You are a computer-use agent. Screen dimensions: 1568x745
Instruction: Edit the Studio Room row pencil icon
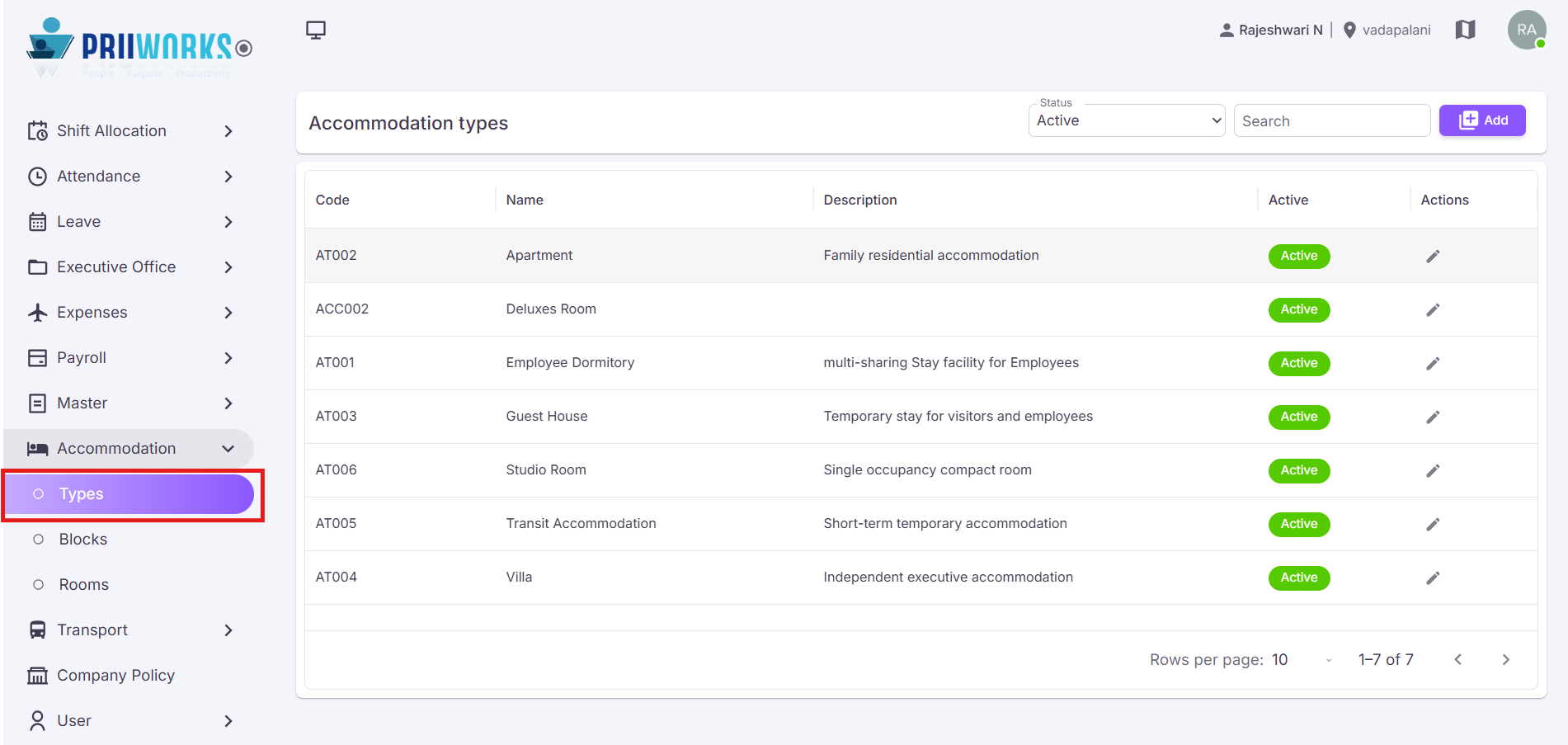pos(1433,471)
